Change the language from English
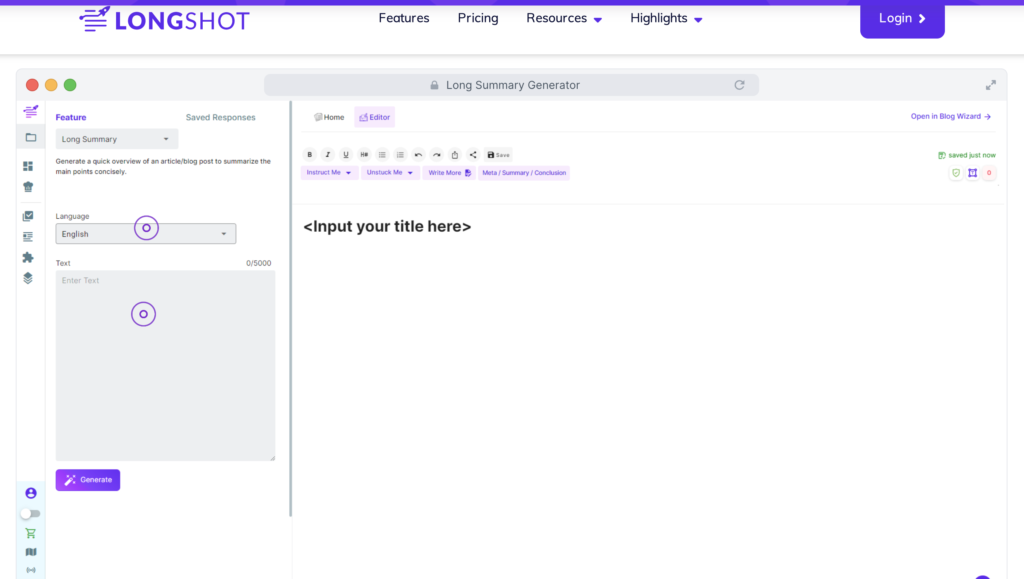Image resolution: width=1024 pixels, height=579 pixels. click(145, 233)
